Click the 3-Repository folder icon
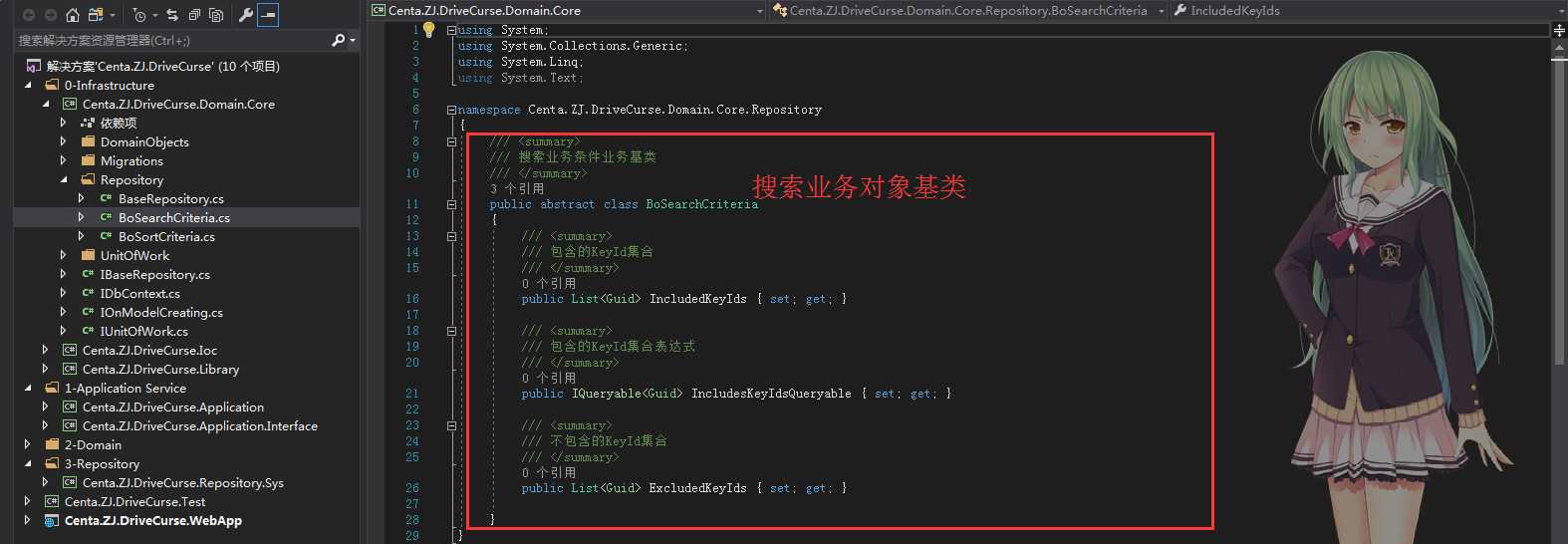 [x=52, y=463]
